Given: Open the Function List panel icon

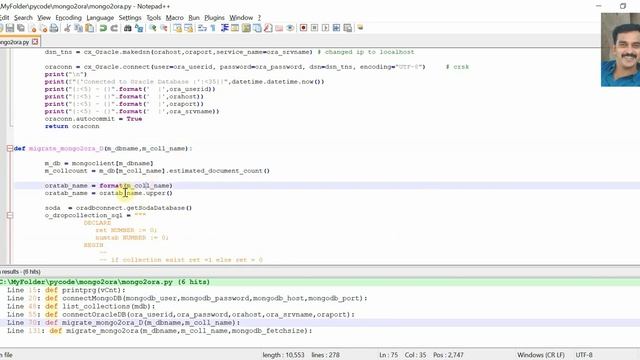Looking at the screenshot, I should pos(268,28).
